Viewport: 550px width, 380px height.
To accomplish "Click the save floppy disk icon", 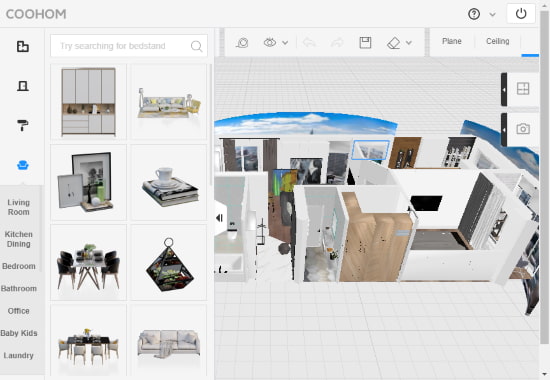I will click(x=365, y=42).
